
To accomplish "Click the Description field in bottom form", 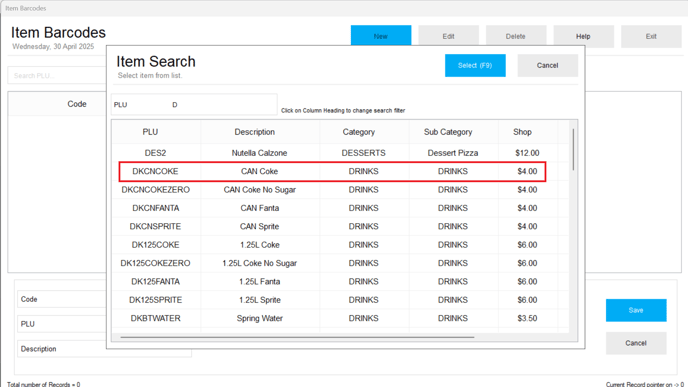I will (104, 349).
